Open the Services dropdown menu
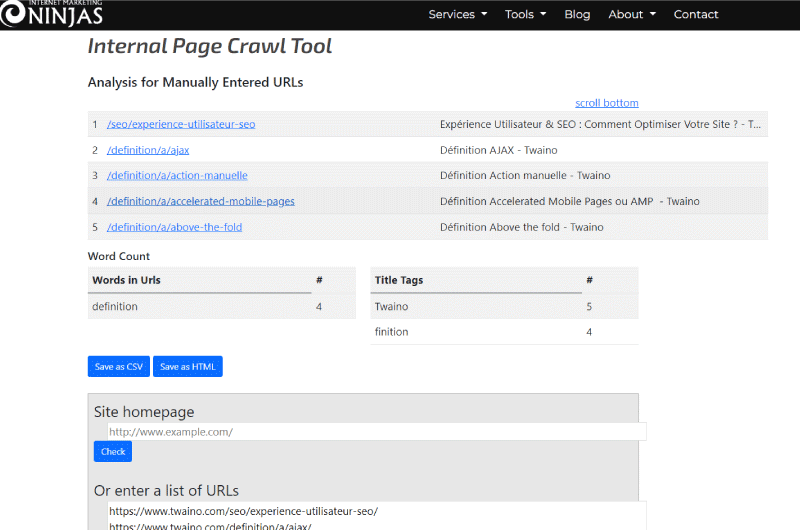 458,14
